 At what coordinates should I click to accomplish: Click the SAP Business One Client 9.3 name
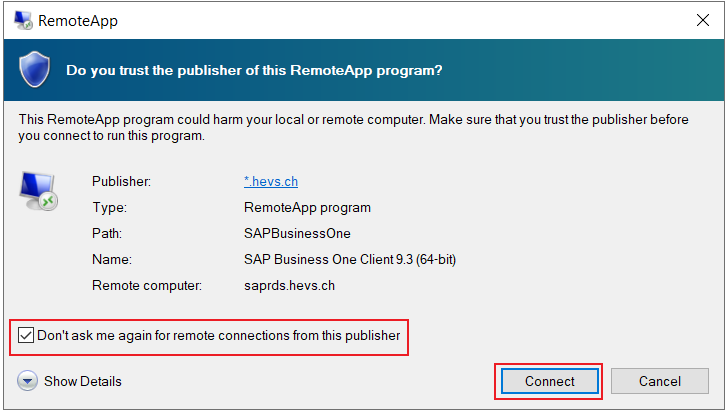pyautogui.click(x=350, y=259)
